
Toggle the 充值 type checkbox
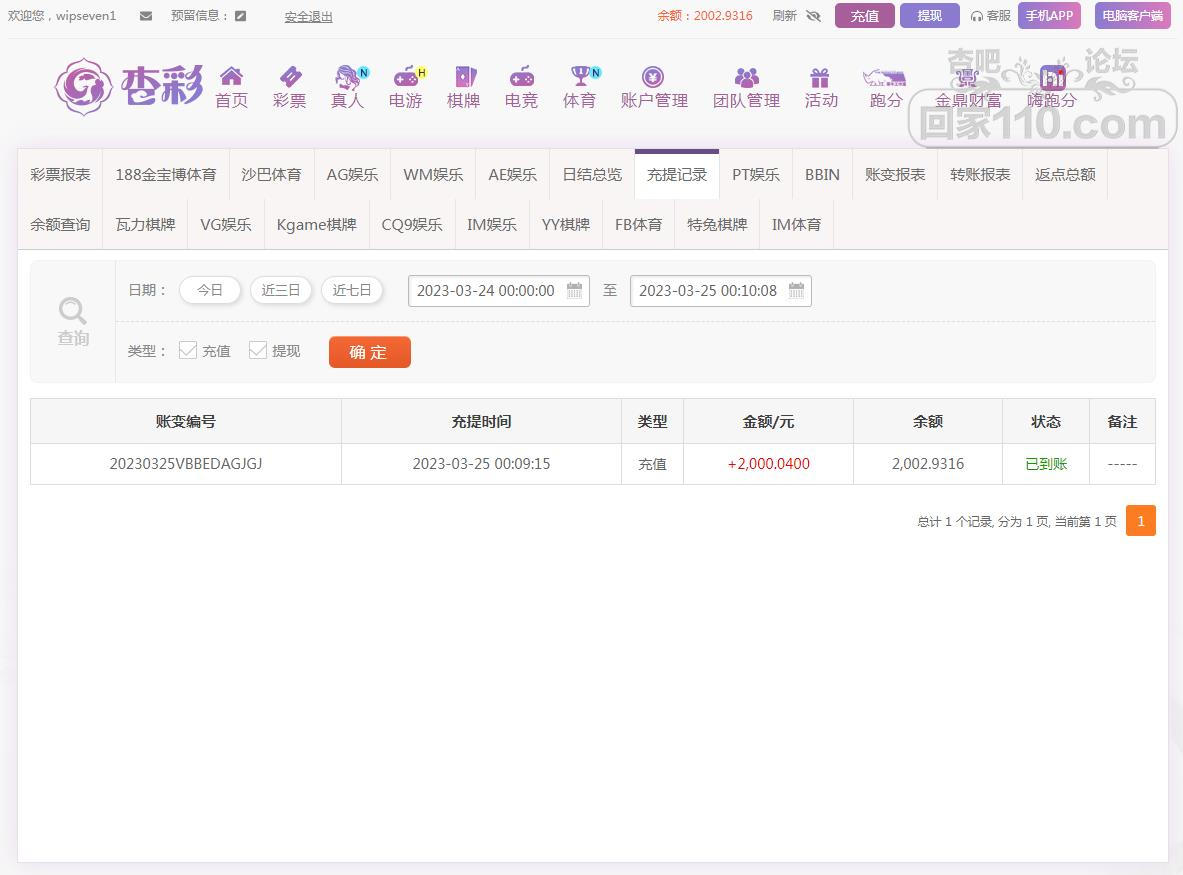coord(188,350)
